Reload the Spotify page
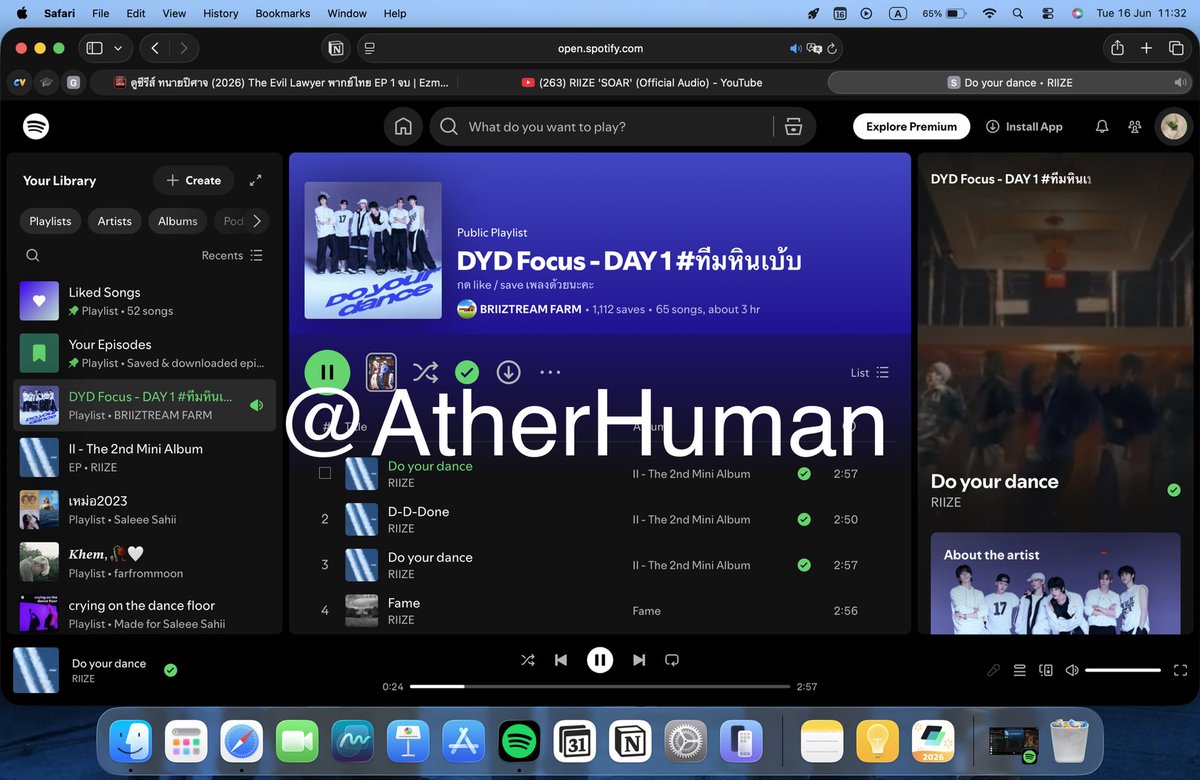Image resolution: width=1200 pixels, height=780 pixels. click(x=832, y=48)
